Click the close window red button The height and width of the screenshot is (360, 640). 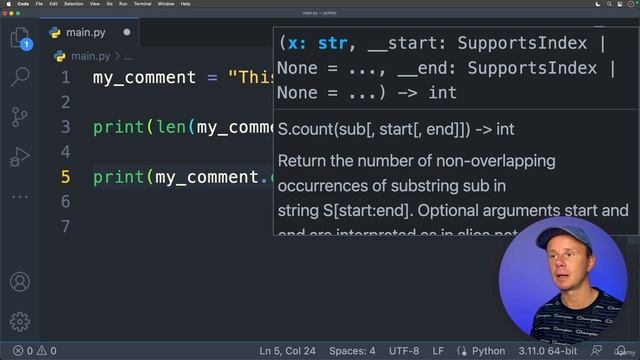pyautogui.click(x=4, y=13)
